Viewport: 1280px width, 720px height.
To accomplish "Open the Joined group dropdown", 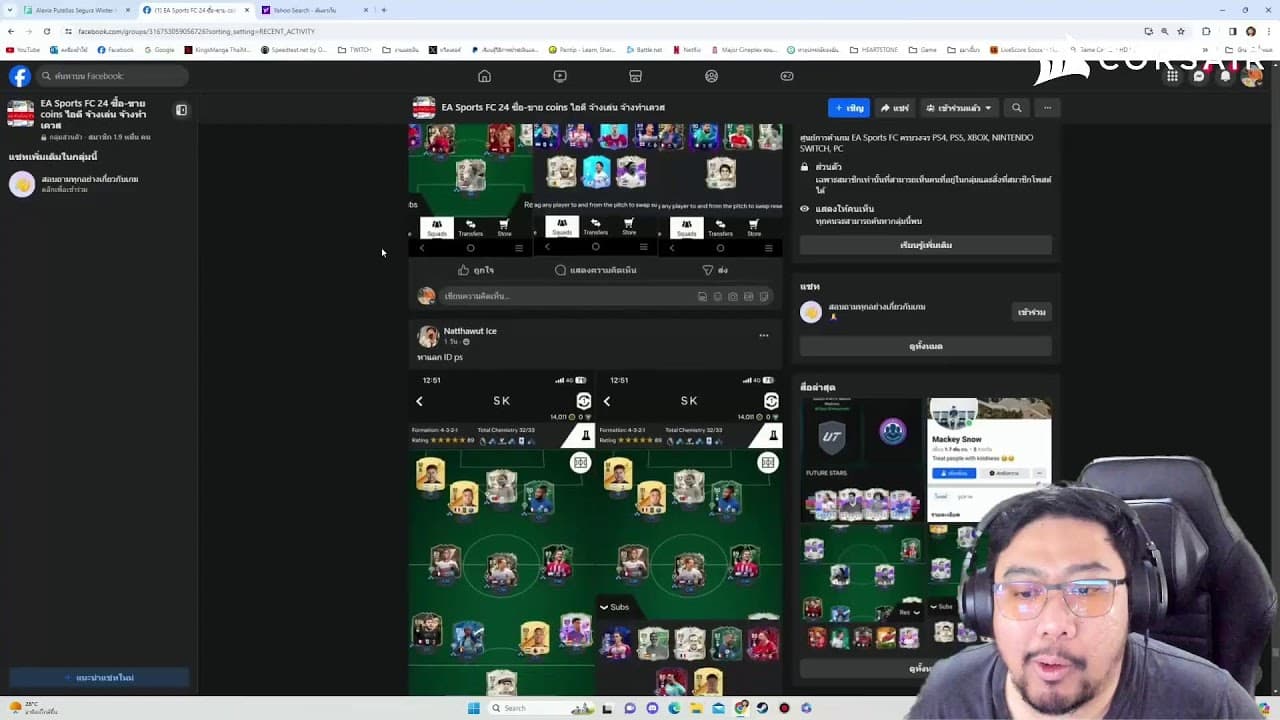I will (x=959, y=108).
